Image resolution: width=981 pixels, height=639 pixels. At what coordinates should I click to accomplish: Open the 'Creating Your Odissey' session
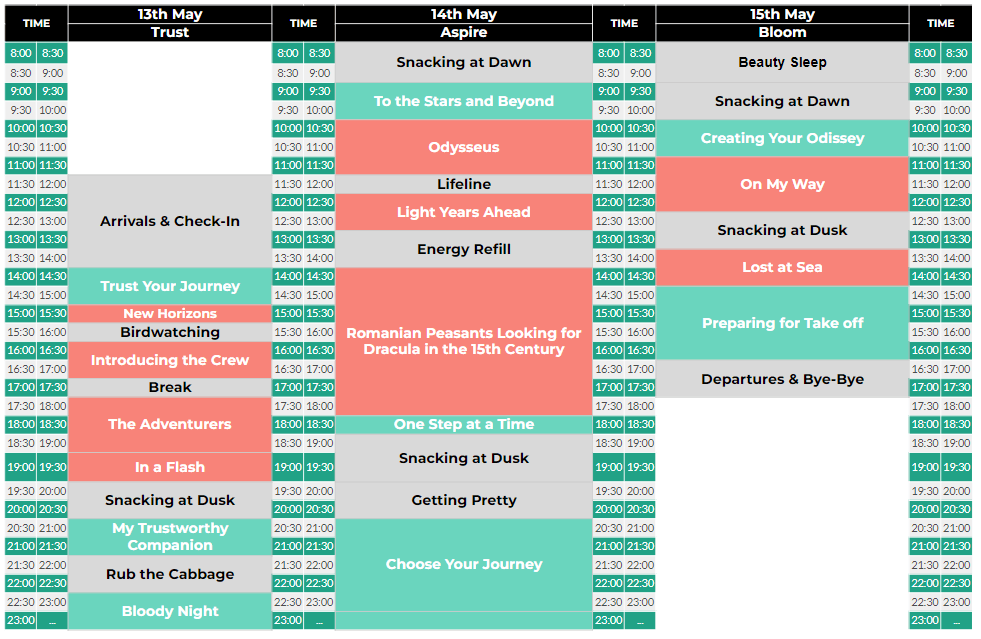(x=782, y=138)
